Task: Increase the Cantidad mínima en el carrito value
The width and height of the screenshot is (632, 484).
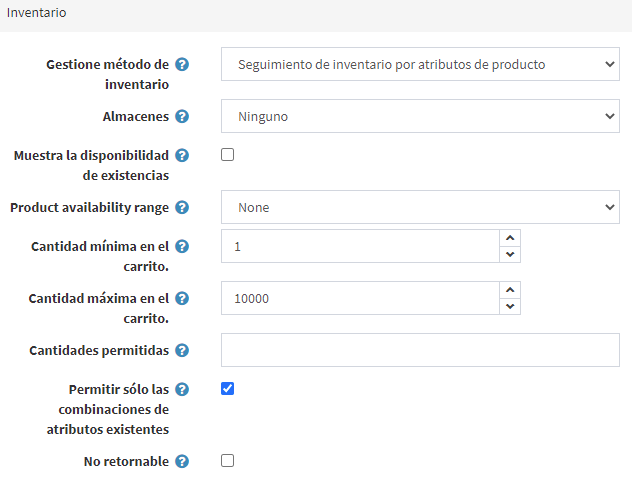Action: [x=510, y=238]
